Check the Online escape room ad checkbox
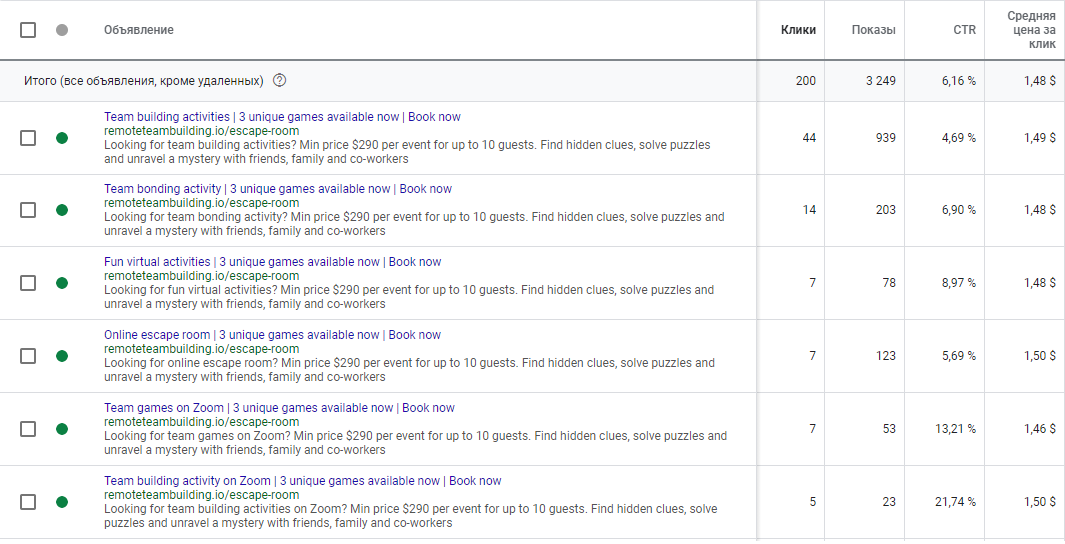This screenshot has height=544, width=1065. coord(28,356)
